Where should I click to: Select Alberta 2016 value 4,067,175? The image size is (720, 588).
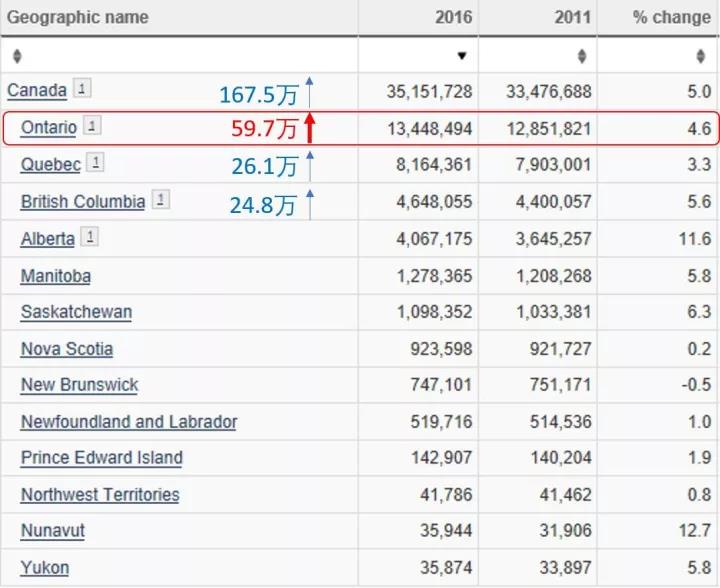434,239
